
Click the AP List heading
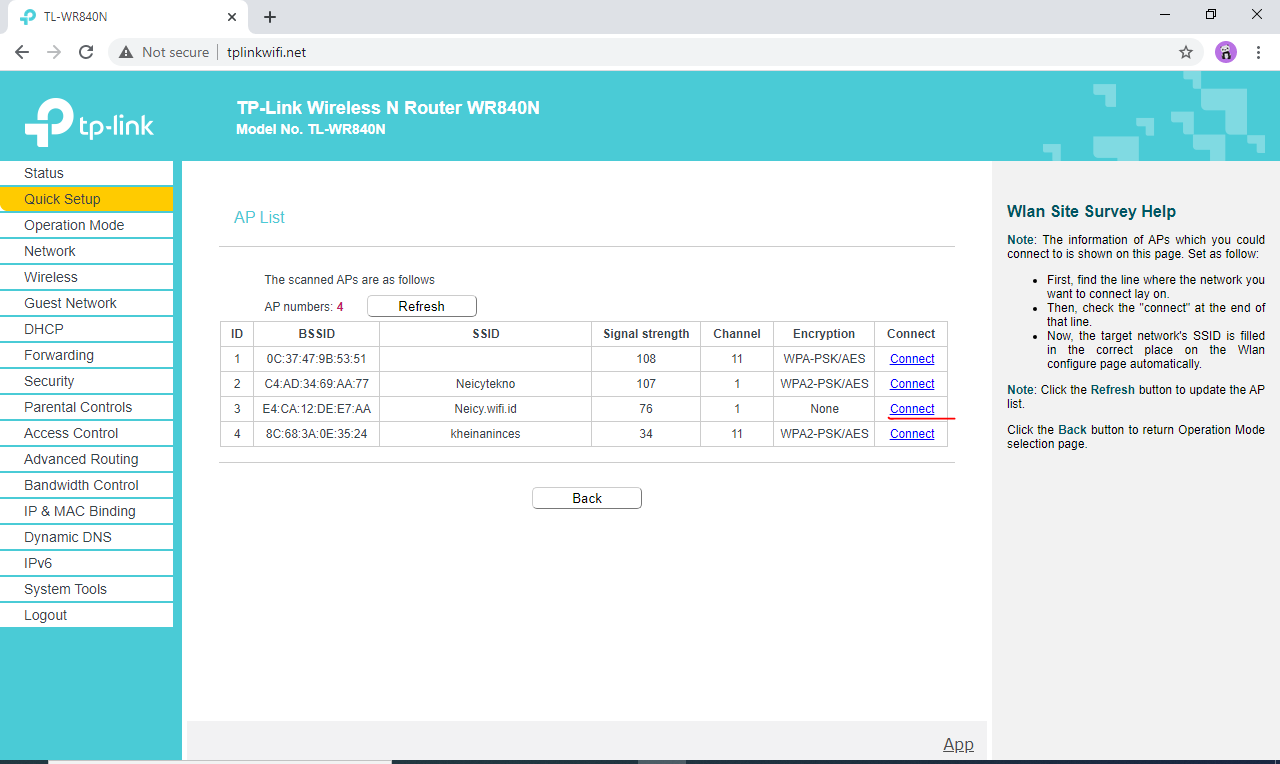point(259,217)
